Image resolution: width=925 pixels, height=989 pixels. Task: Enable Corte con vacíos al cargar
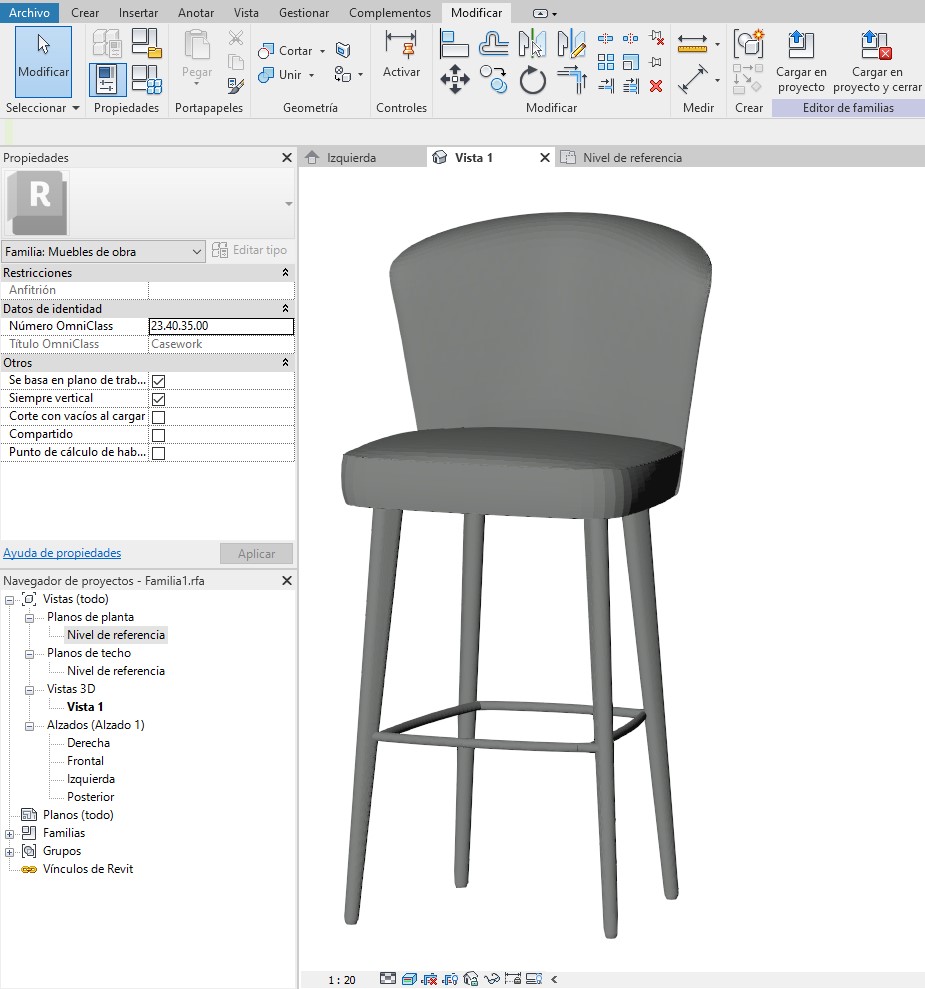[x=158, y=417]
